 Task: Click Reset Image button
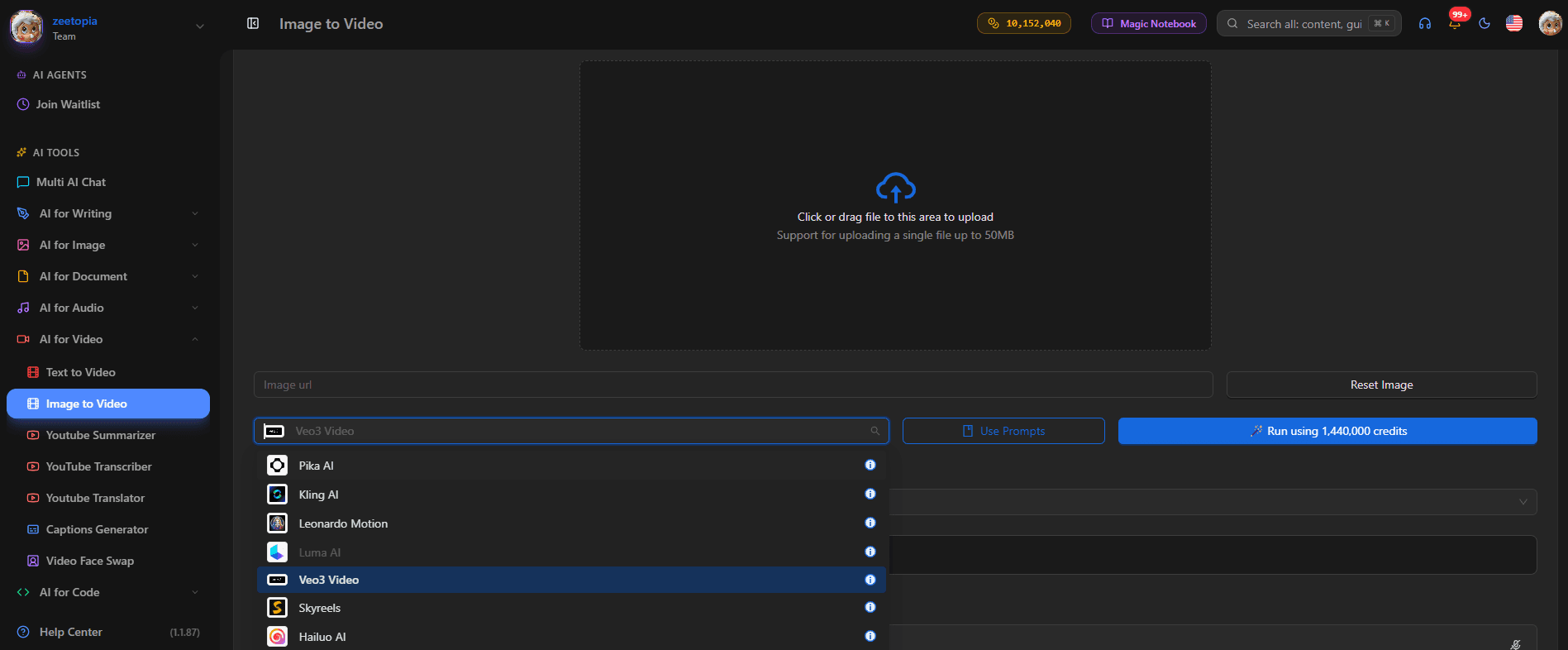click(x=1381, y=385)
